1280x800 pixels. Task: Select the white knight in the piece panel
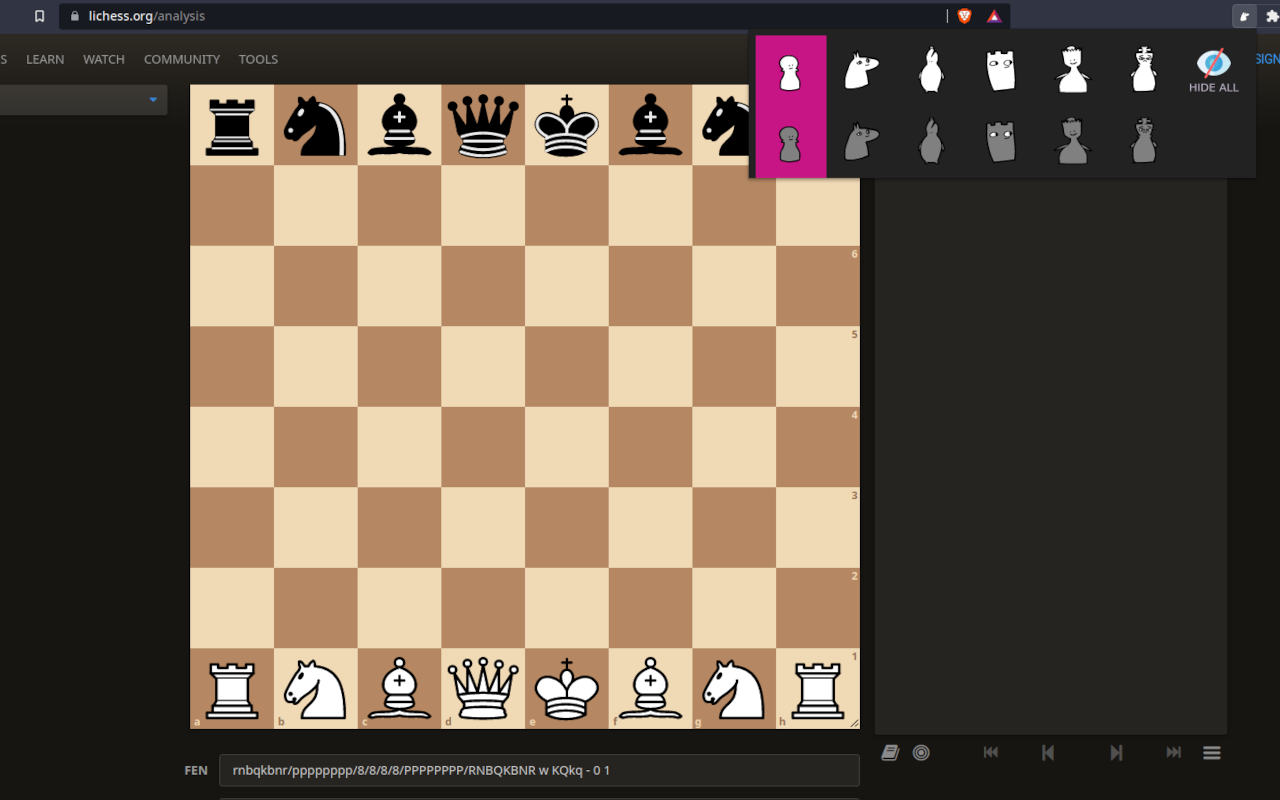(x=861, y=68)
